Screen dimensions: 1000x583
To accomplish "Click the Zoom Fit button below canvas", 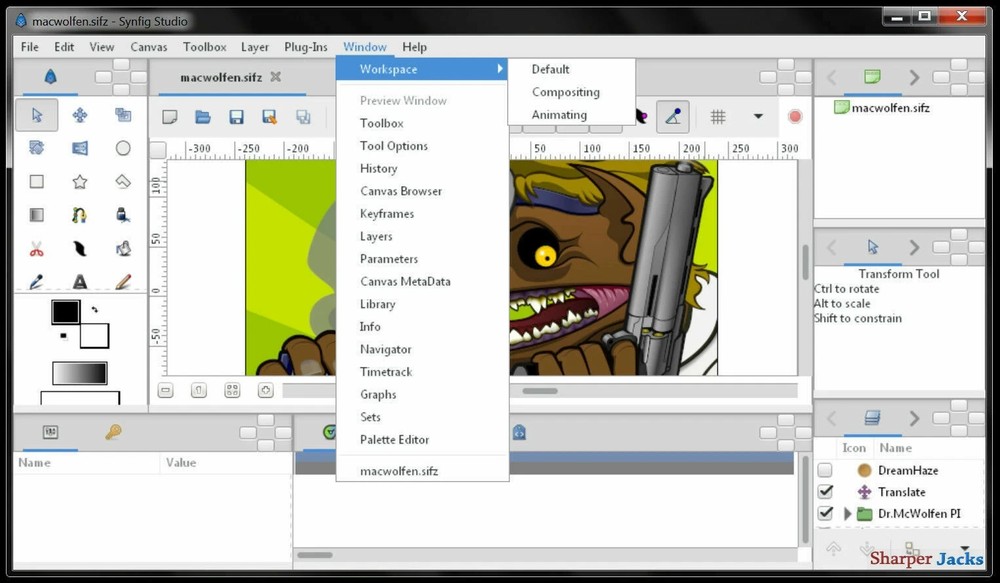I will (232, 390).
